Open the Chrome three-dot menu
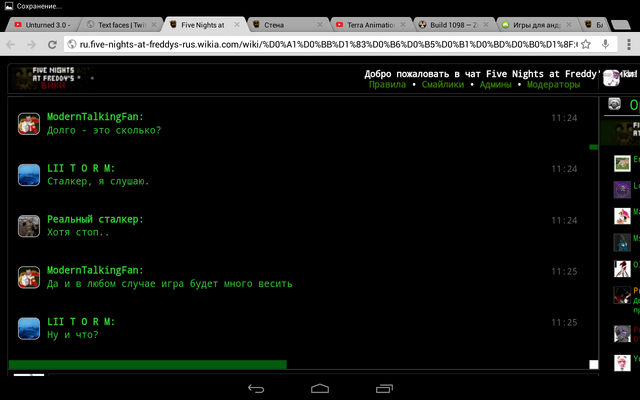 (x=628, y=44)
